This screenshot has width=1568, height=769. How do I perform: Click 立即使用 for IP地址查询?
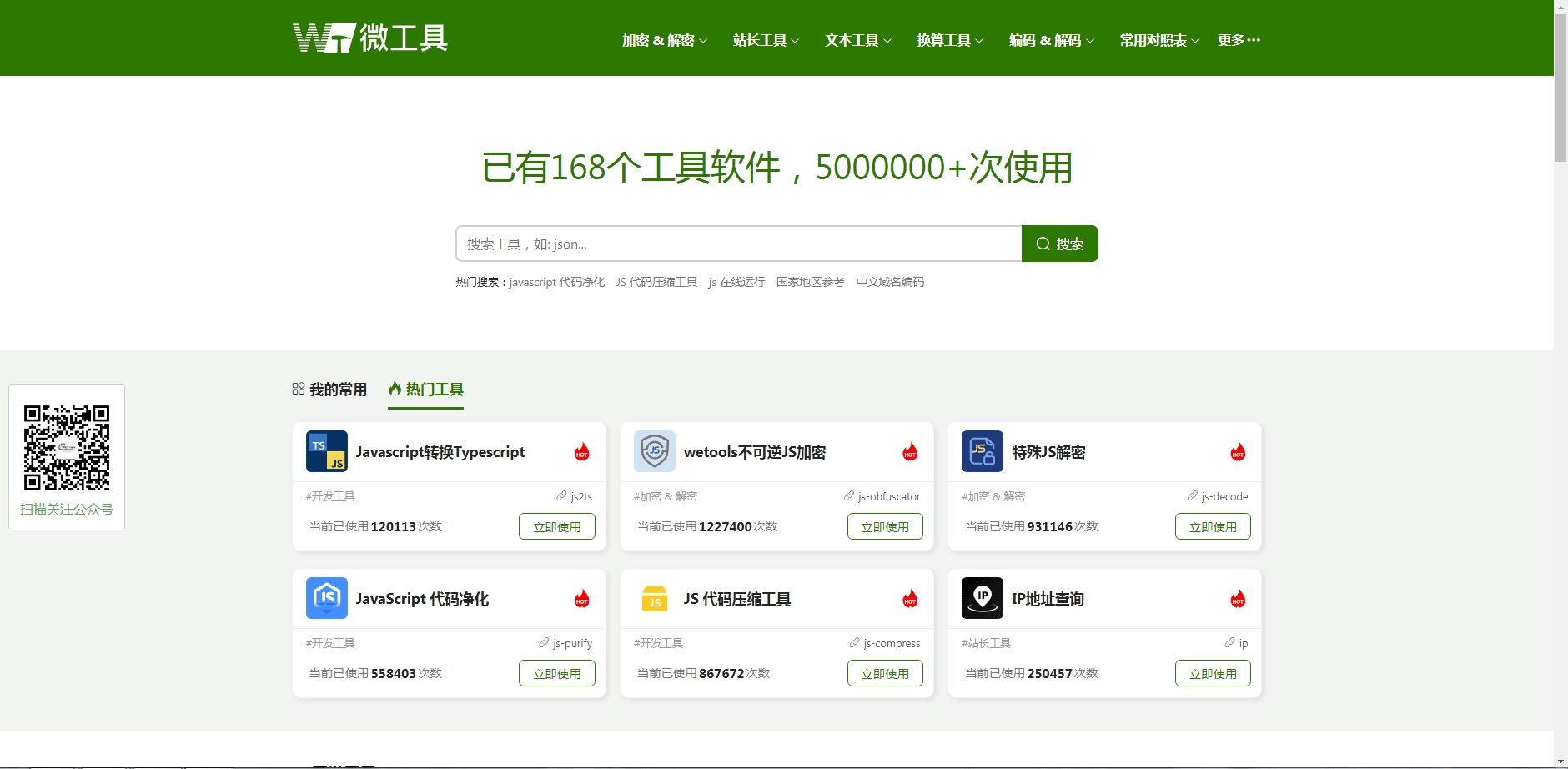[x=1213, y=673]
